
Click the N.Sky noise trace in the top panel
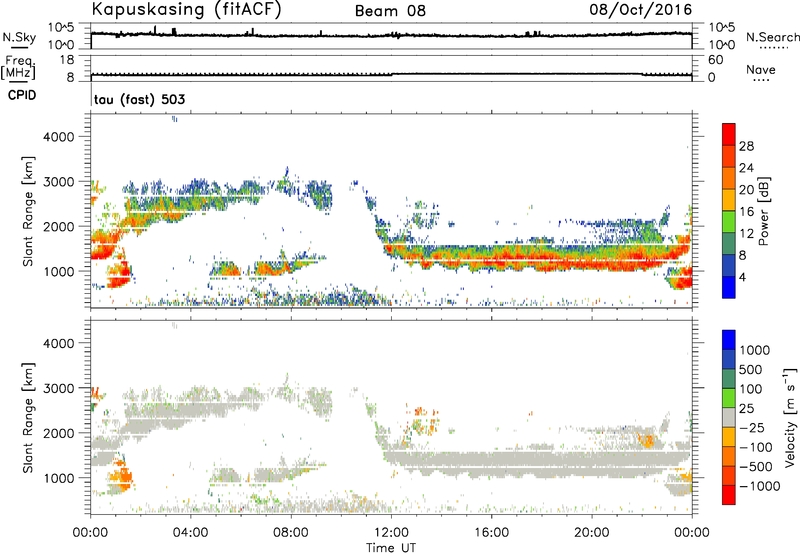(x=391, y=35)
